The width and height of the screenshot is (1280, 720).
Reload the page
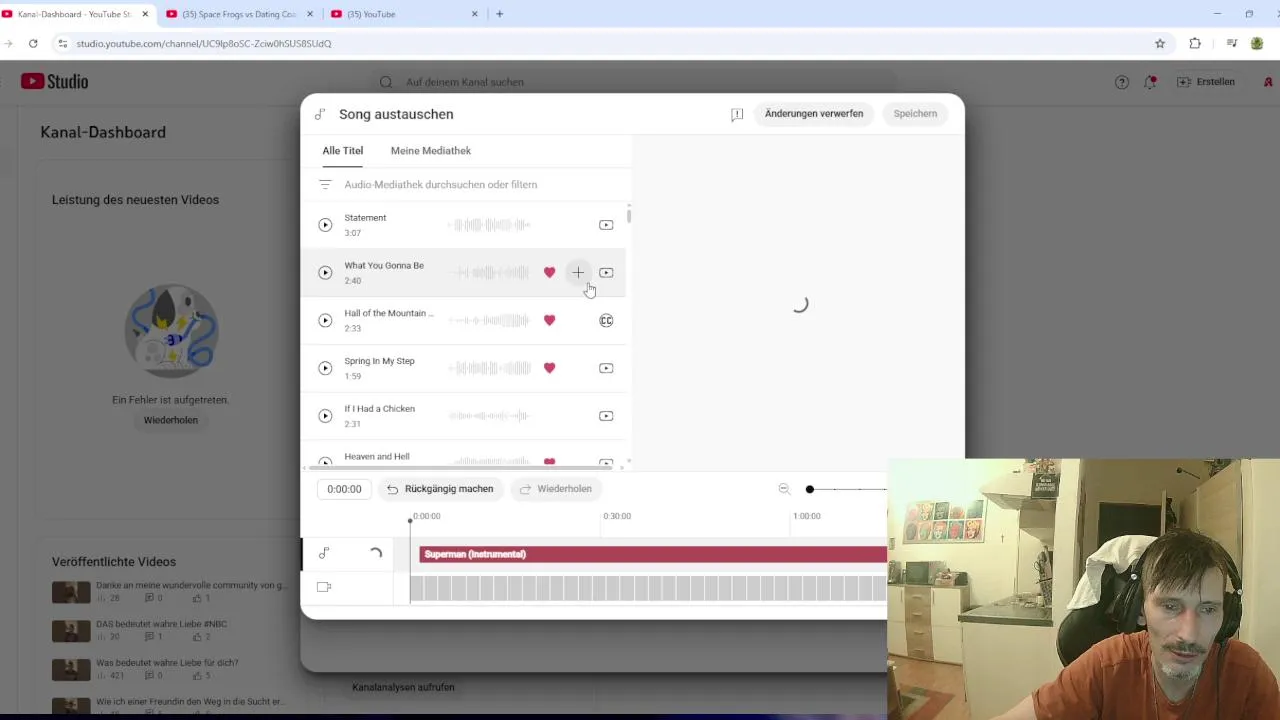coord(33,43)
